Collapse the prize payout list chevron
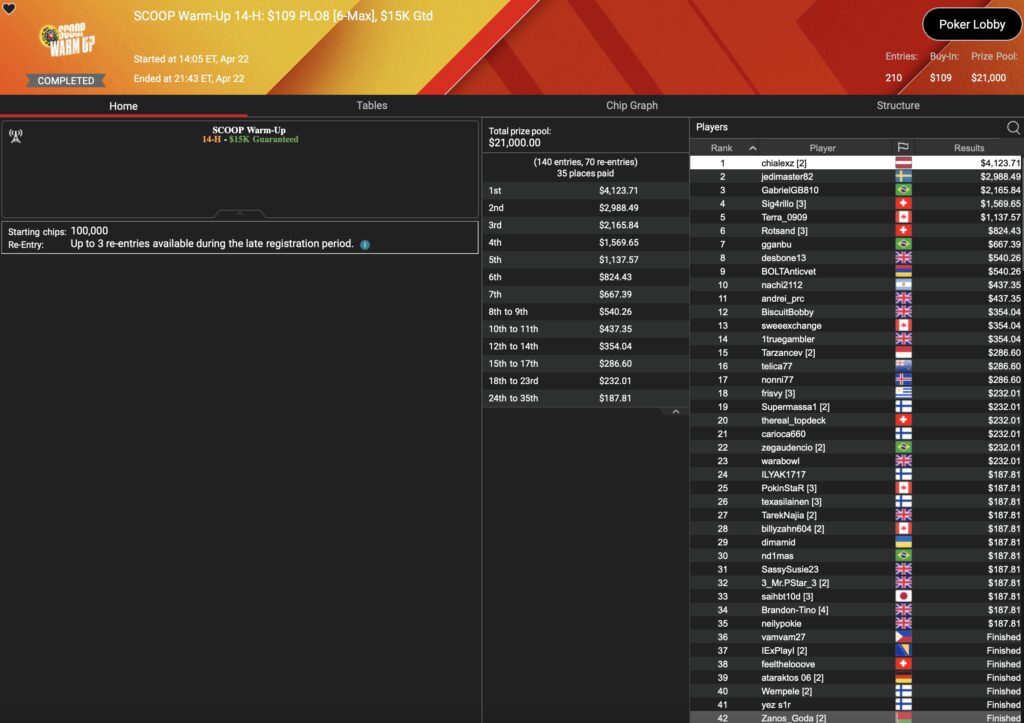 pos(676,412)
